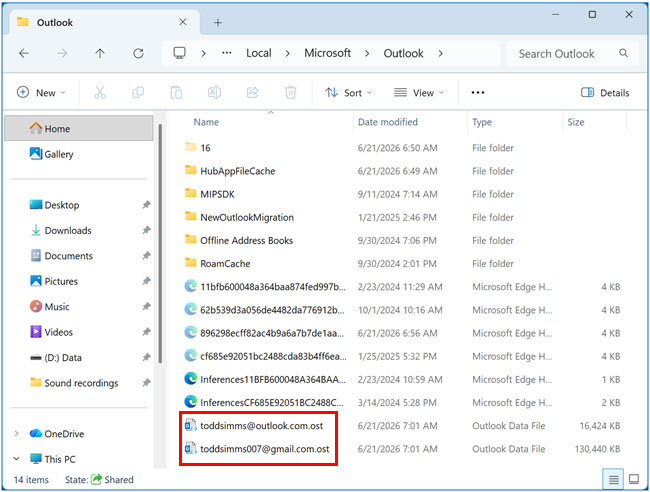Refresh the current folder view
The height and width of the screenshot is (492, 650).
(x=138, y=53)
